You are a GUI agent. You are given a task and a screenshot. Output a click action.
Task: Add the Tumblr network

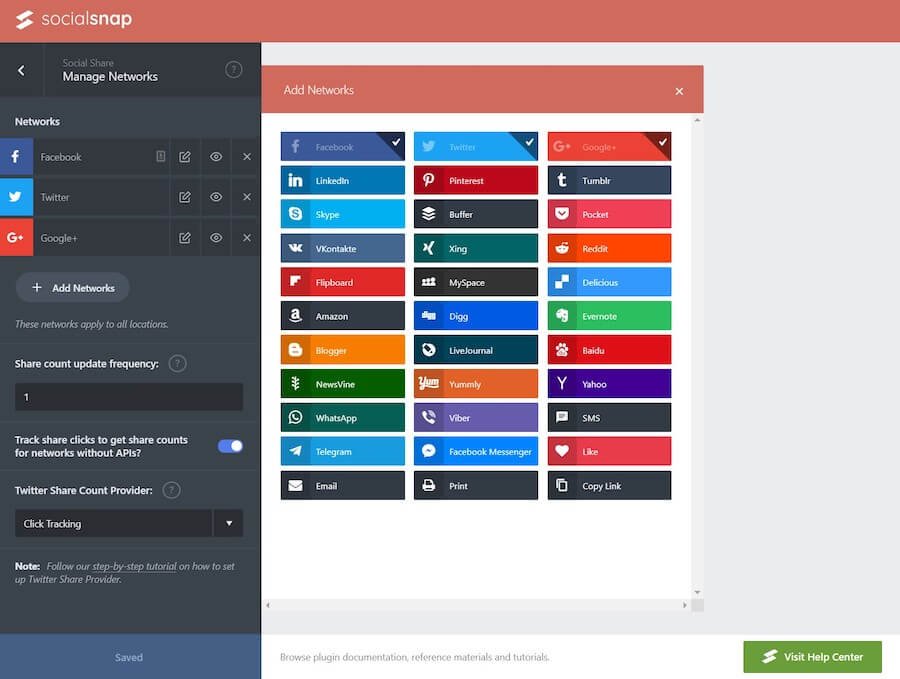[609, 180]
